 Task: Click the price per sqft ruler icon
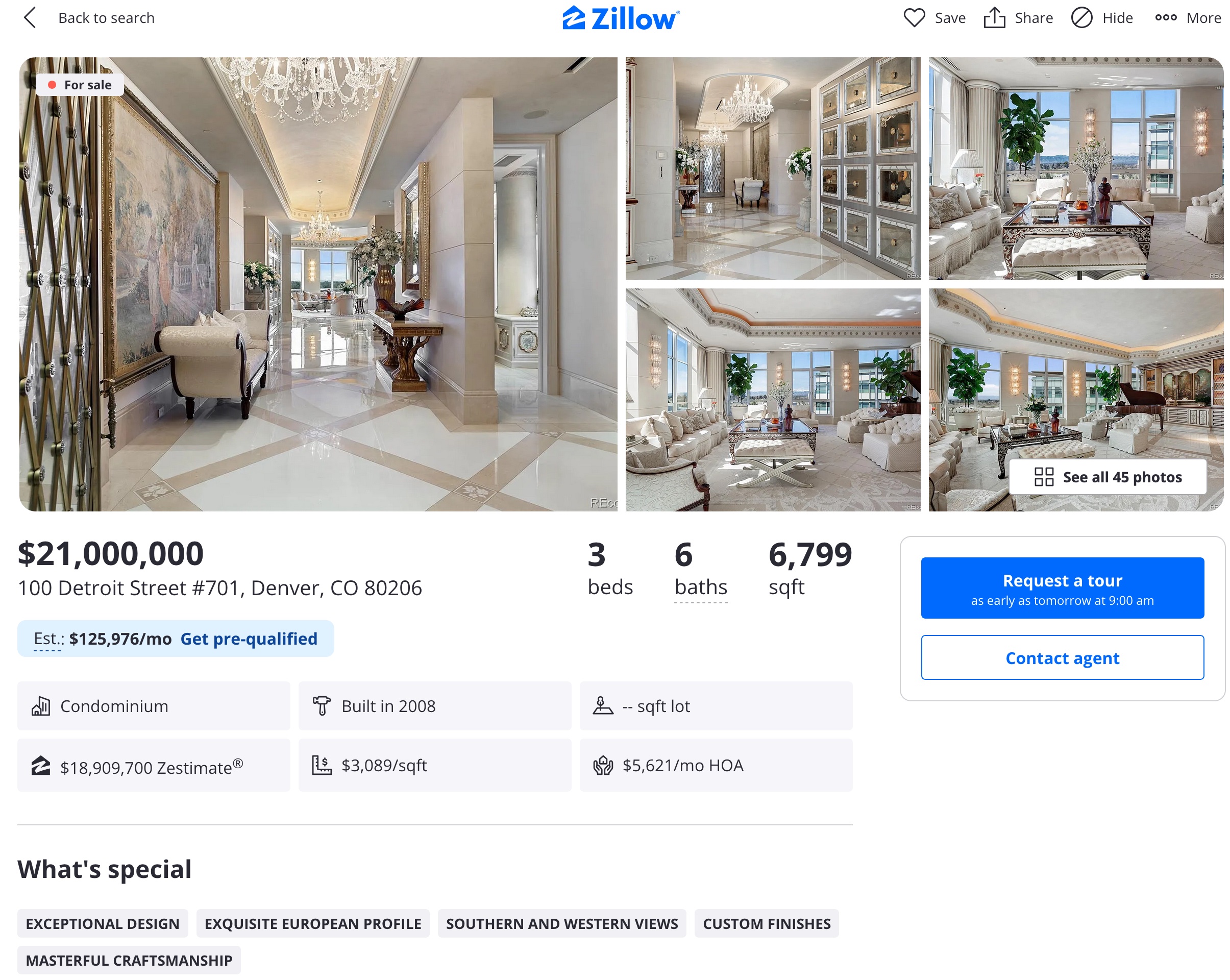[322, 766]
